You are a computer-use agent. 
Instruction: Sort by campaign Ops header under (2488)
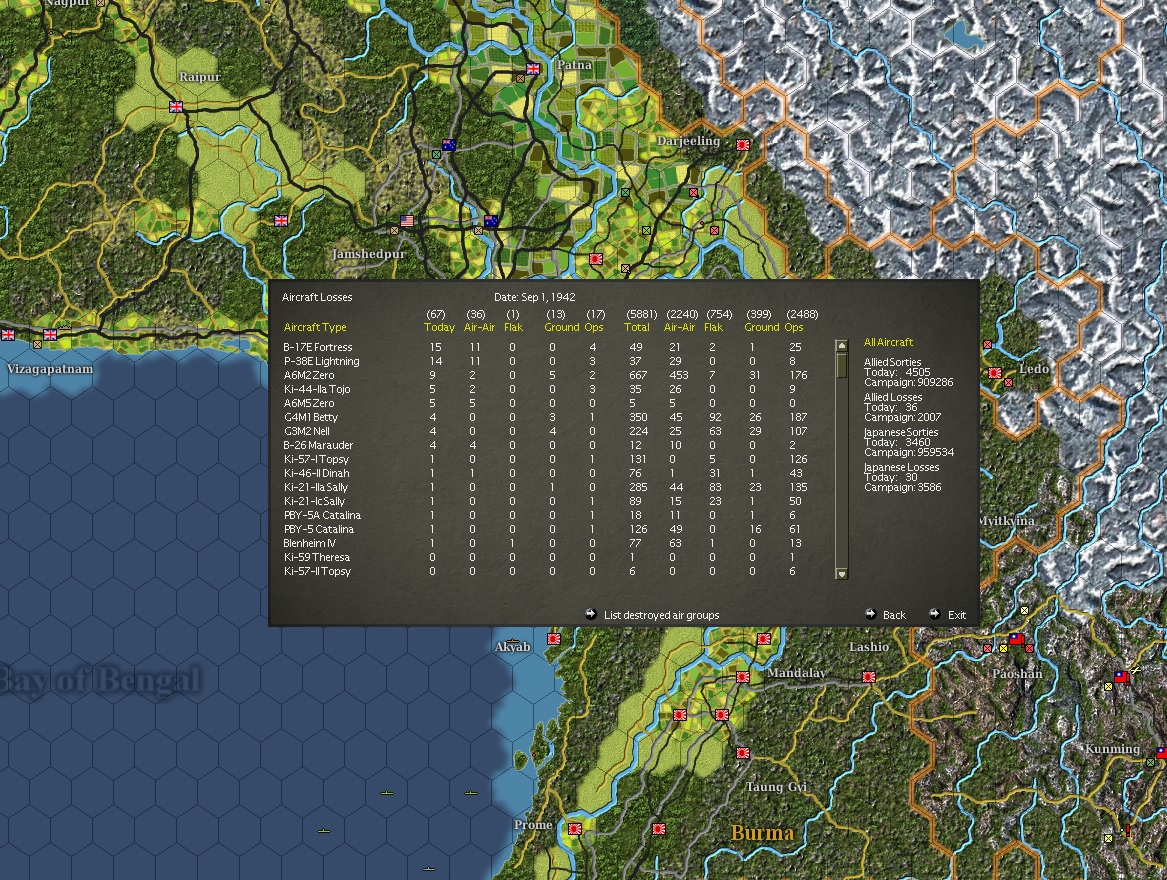[x=794, y=327]
